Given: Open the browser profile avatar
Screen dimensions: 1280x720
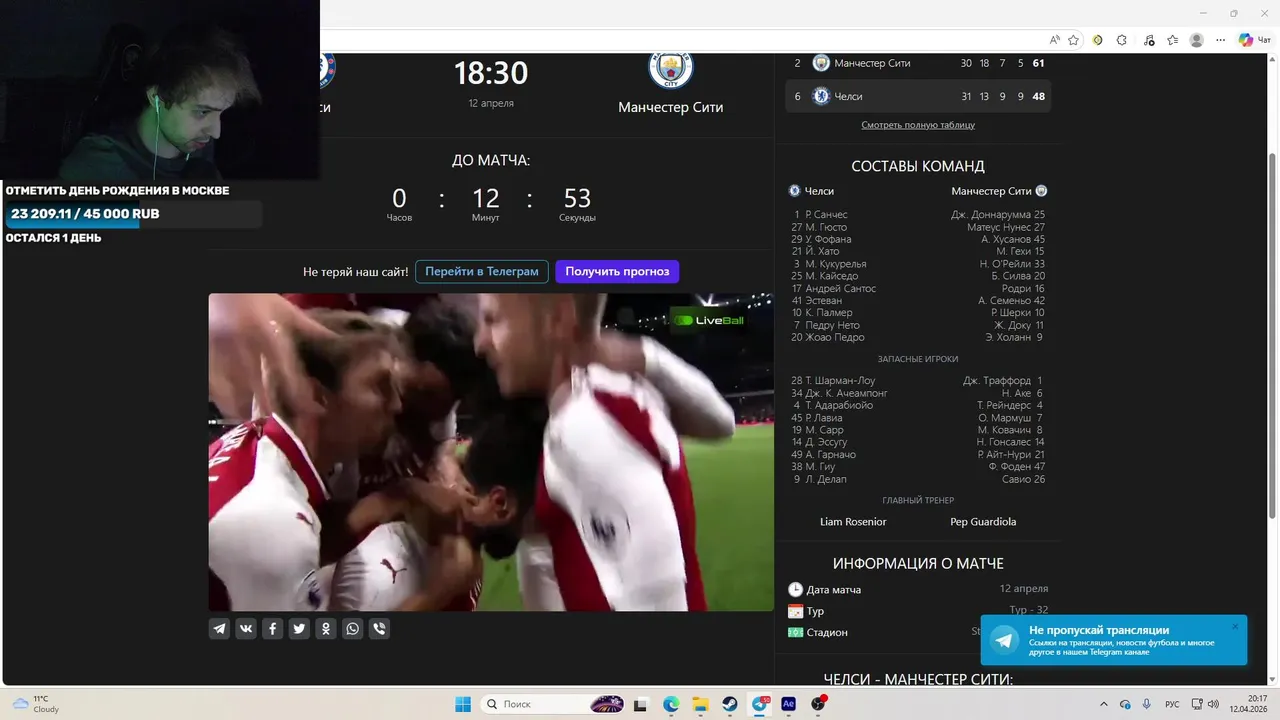Looking at the screenshot, I should 1197,40.
